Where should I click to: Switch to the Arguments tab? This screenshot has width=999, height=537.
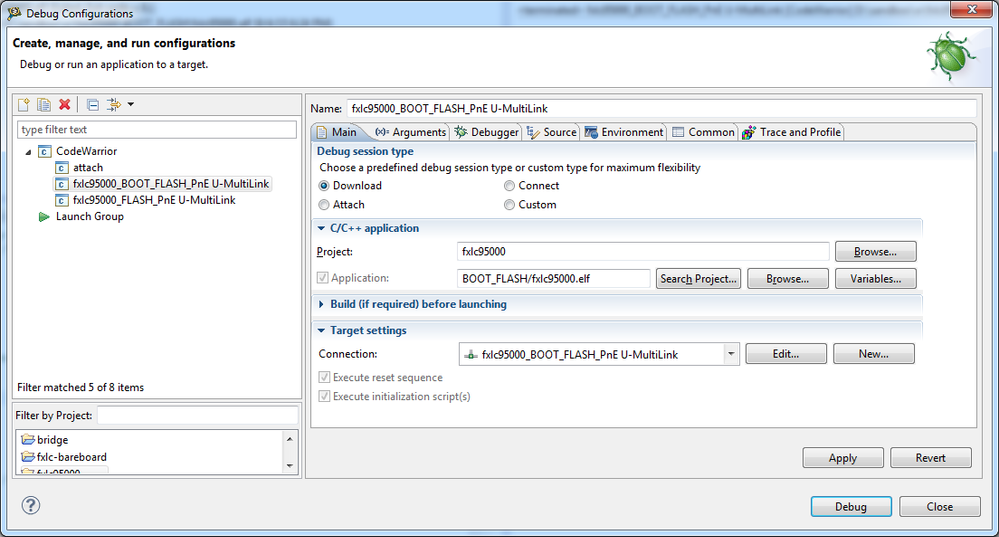pos(410,132)
